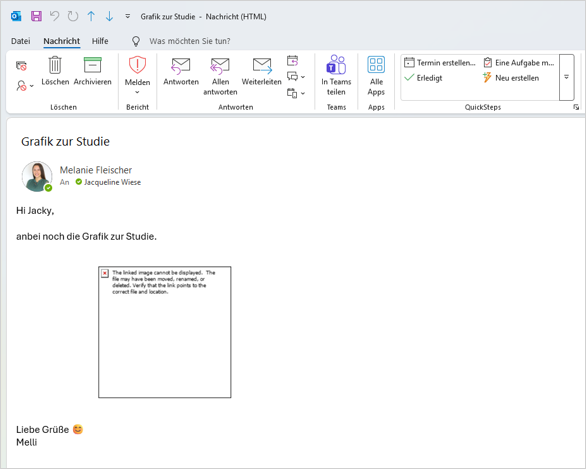Undo the last action

(55, 16)
